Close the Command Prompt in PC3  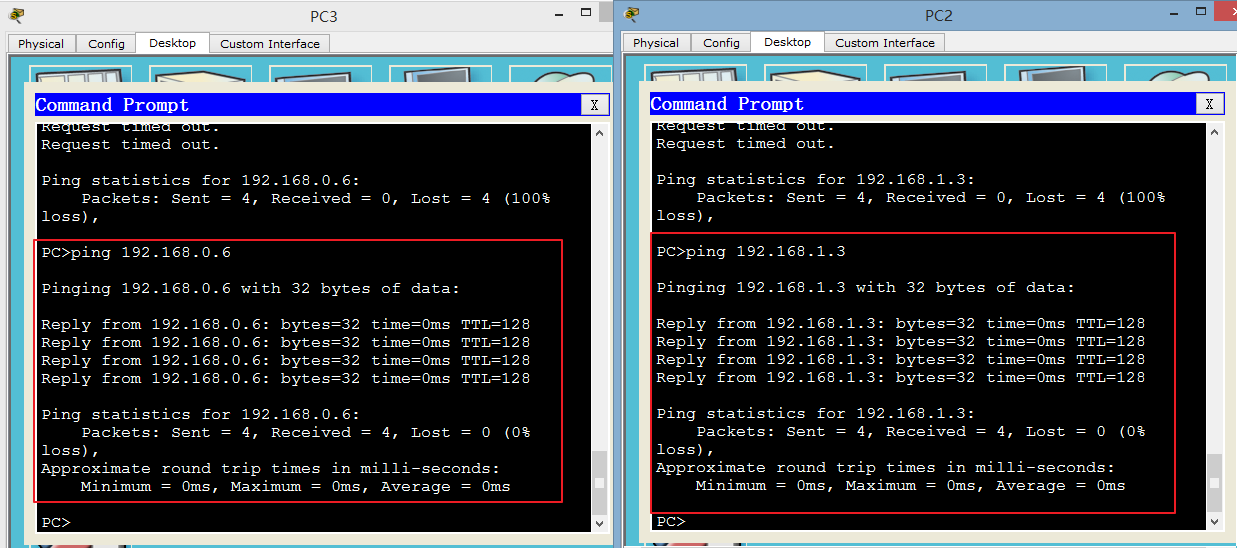tap(594, 105)
